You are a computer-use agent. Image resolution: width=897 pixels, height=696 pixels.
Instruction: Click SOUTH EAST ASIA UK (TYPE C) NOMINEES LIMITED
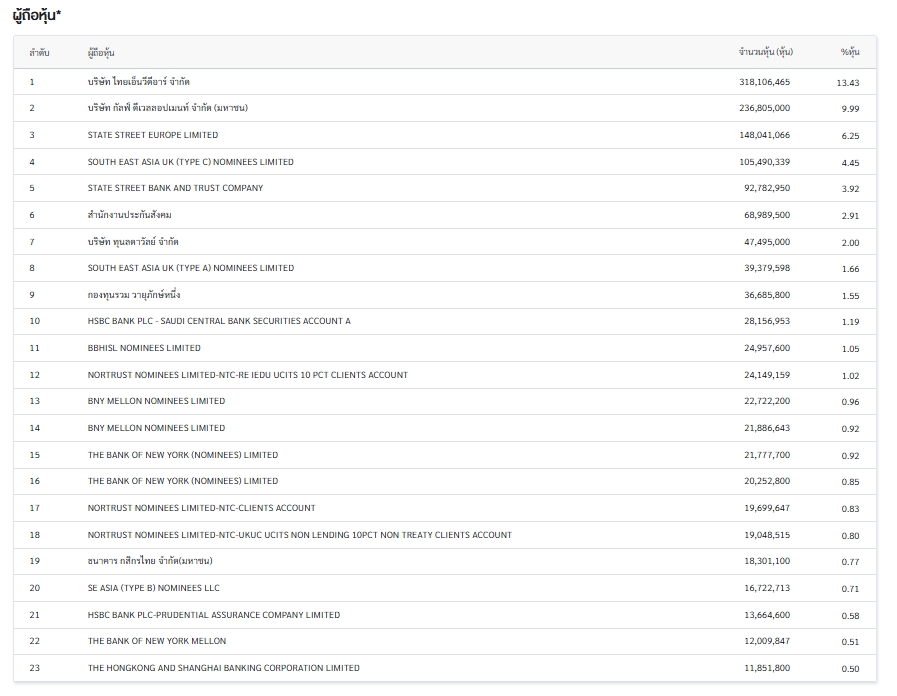(x=191, y=162)
